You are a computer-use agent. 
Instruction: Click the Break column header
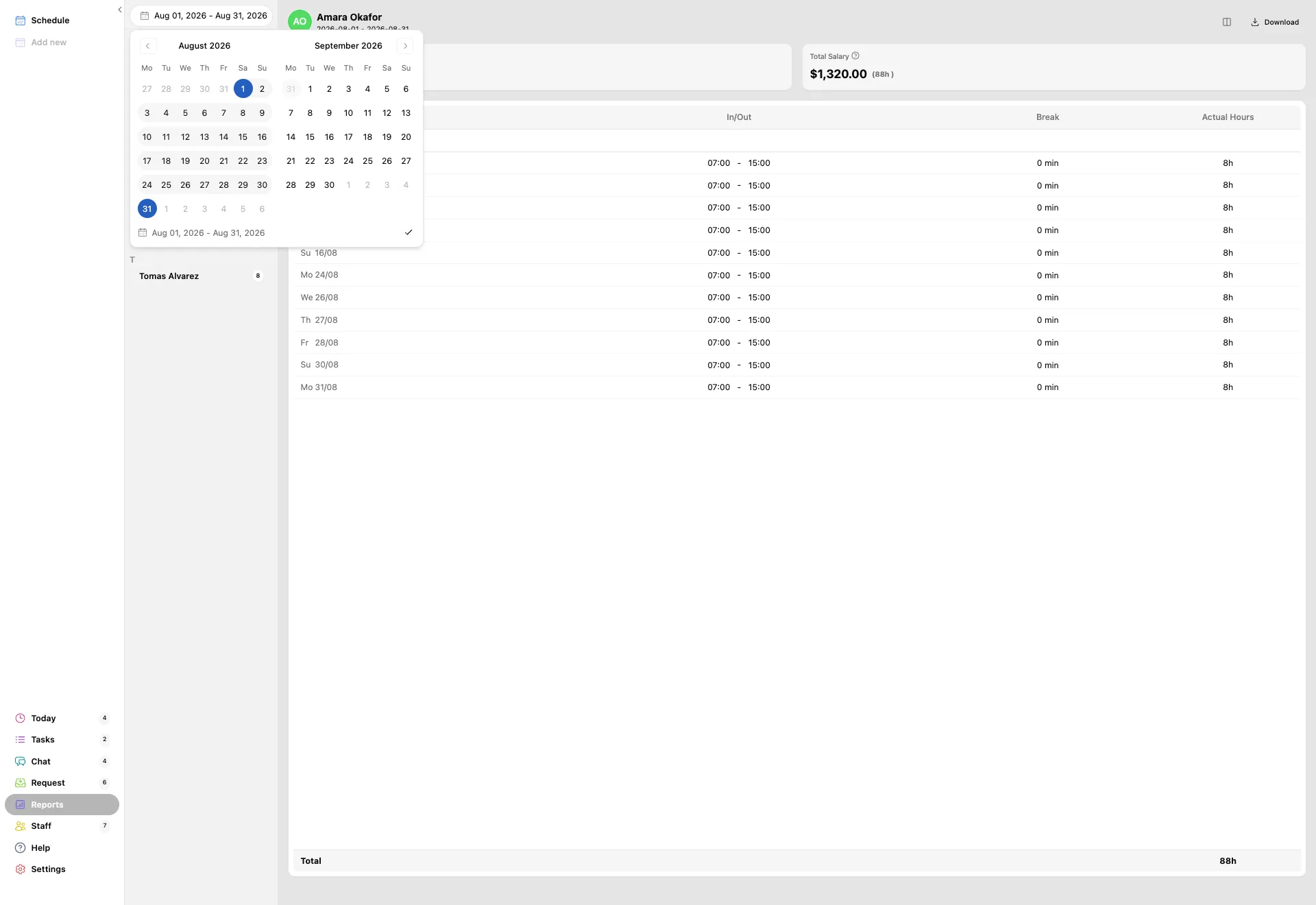(x=1047, y=117)
